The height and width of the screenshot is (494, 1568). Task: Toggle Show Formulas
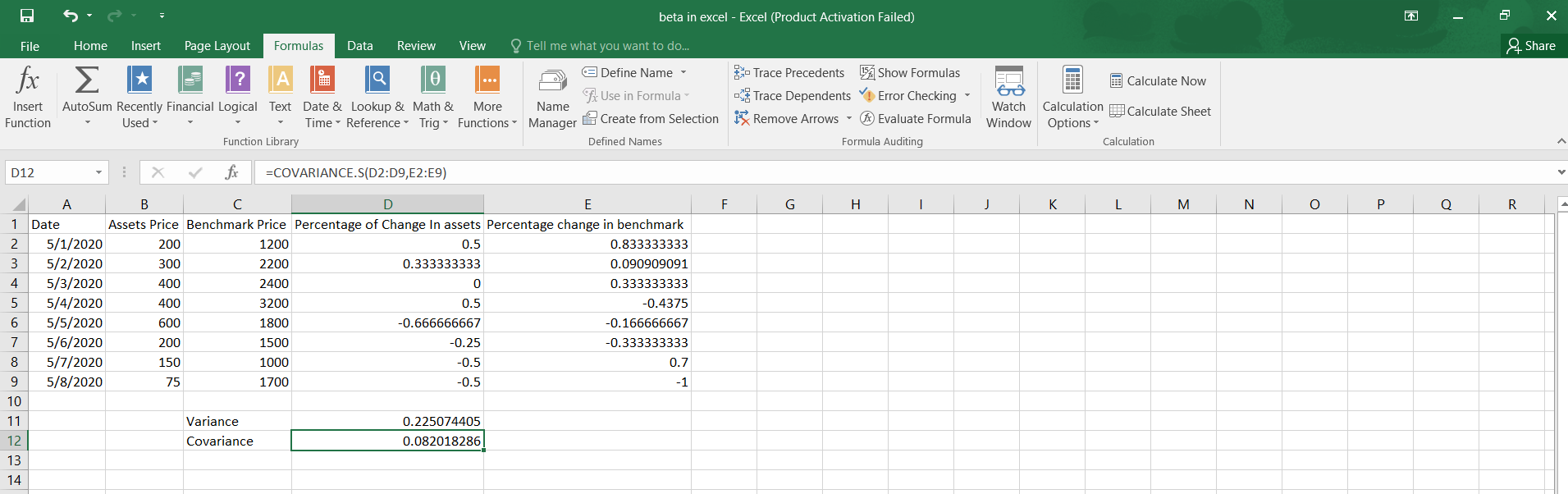910,73
